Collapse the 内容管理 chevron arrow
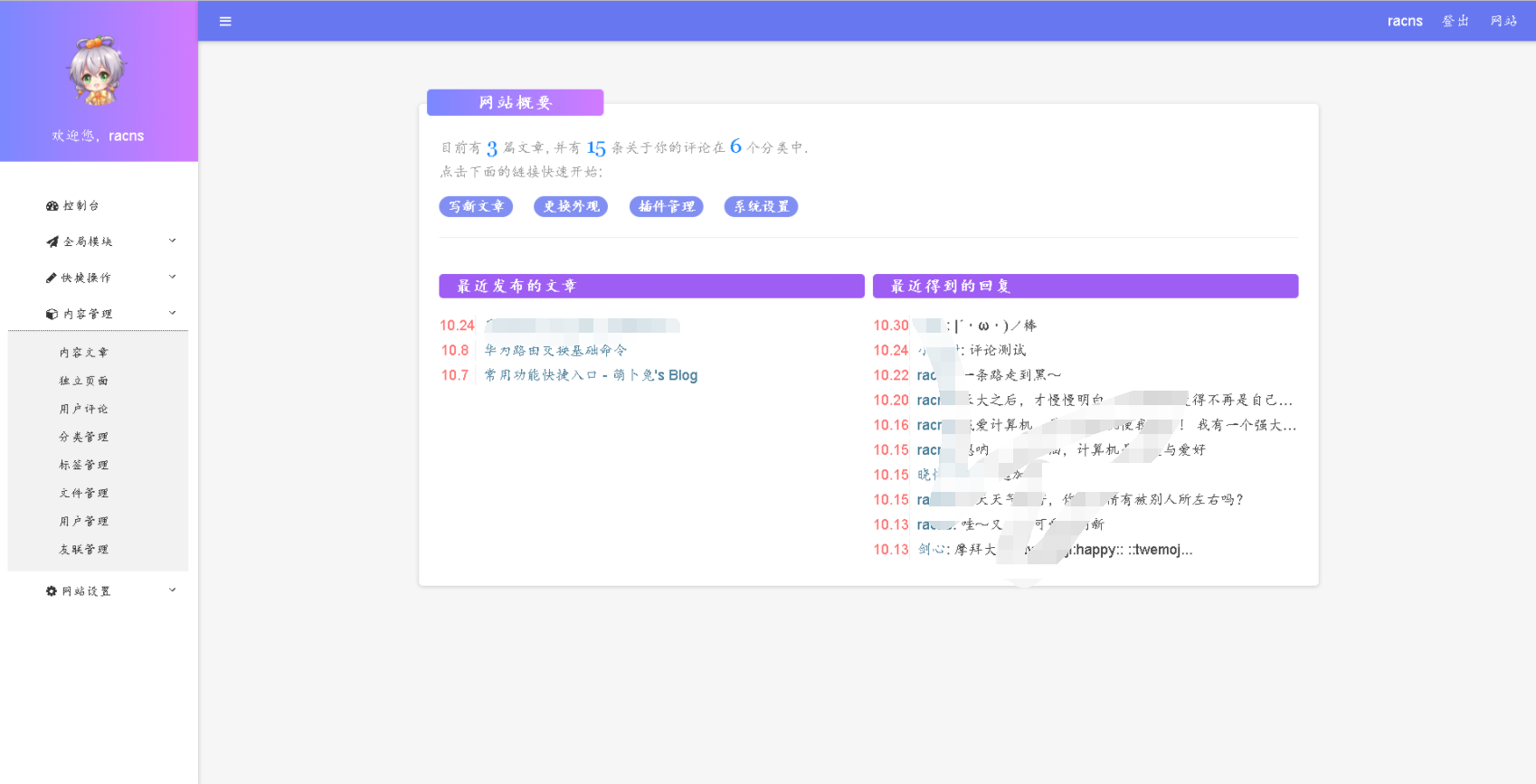Image resolution: width=1536 pixels, height=784 pixels. pos(173,314)
